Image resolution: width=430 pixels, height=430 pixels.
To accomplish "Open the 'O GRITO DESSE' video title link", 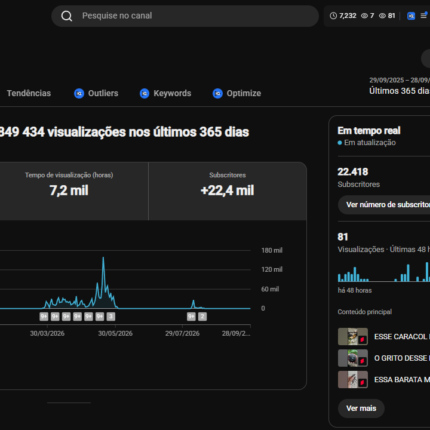I will [x=402, y=358].
